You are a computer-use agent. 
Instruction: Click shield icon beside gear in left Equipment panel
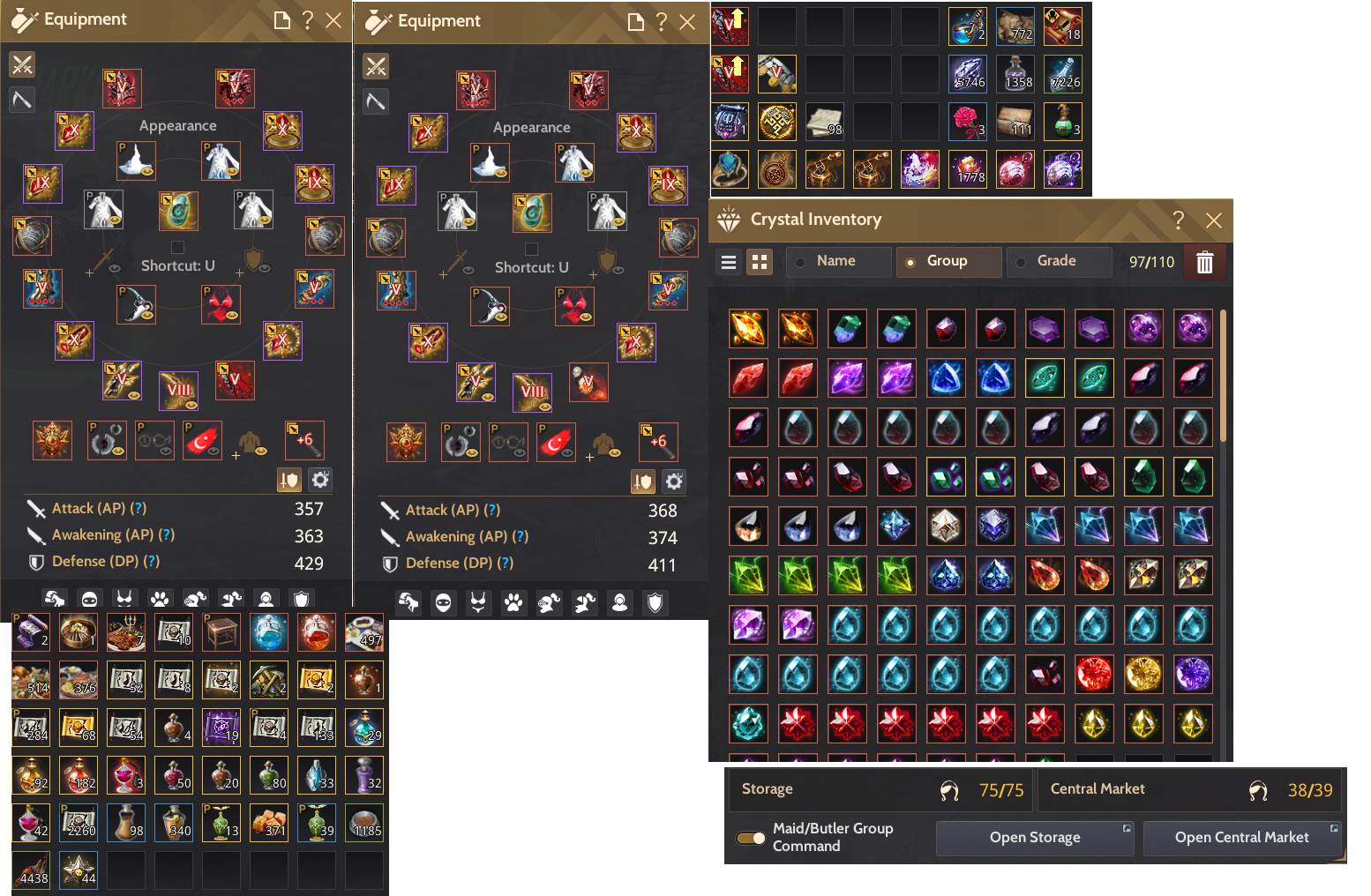coord(289,480)
